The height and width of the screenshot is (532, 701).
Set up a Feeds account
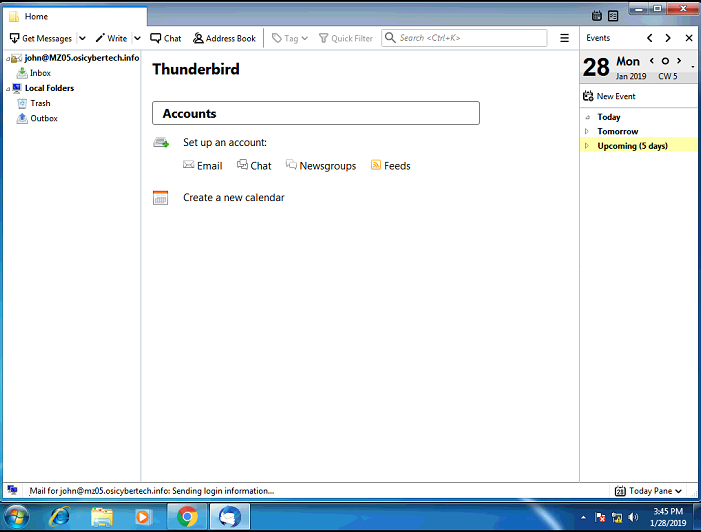(x=390, y=166)
